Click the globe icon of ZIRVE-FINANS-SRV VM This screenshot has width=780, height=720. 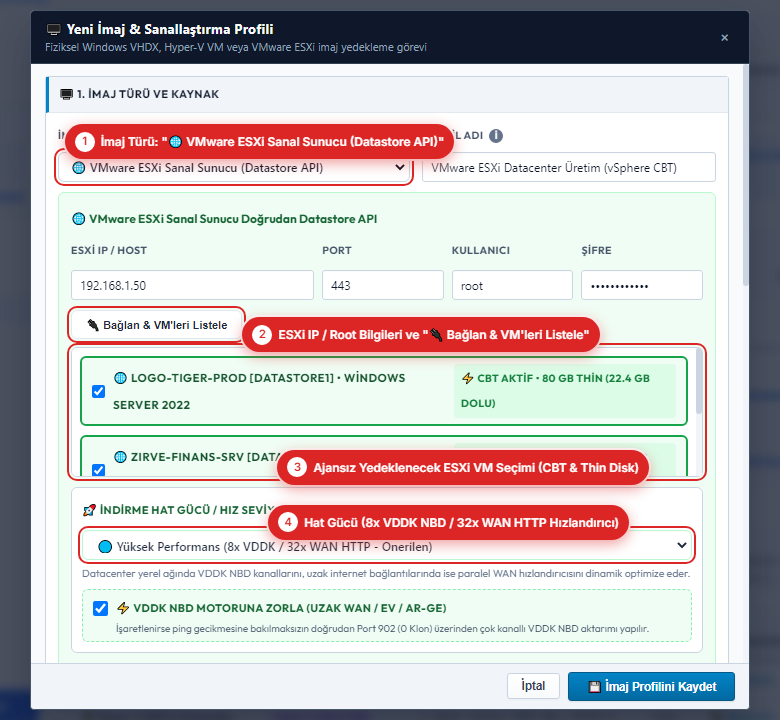tap(120, 457)
